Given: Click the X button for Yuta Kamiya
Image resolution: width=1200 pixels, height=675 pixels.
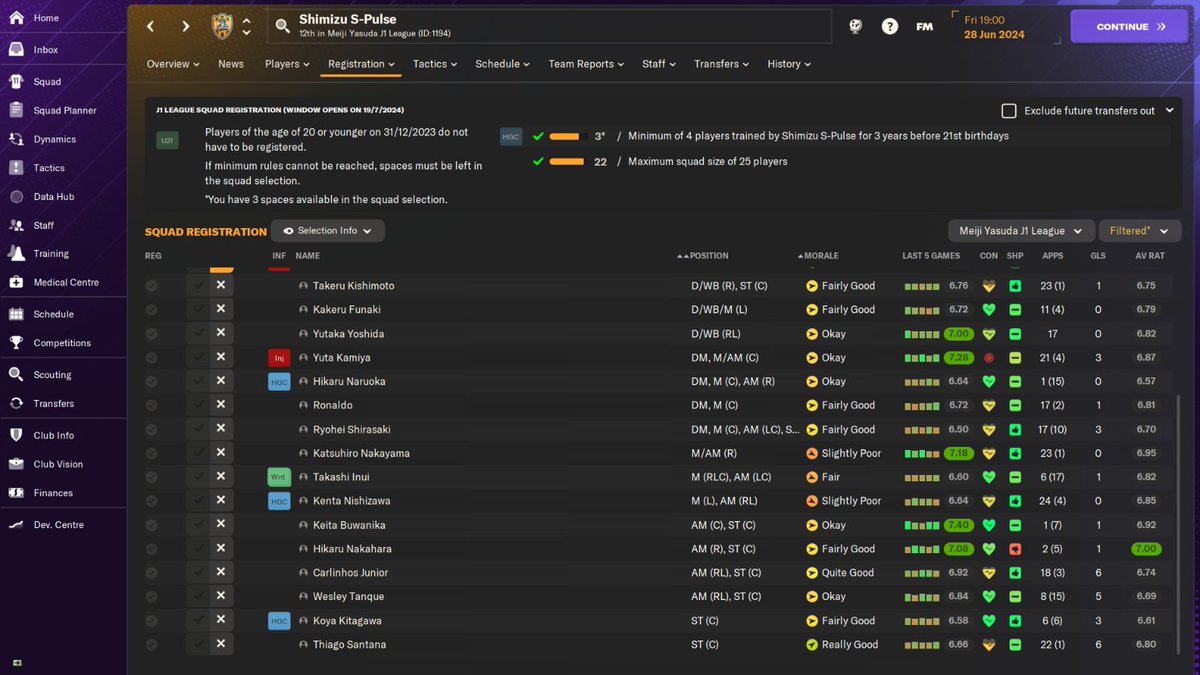Looking at the screenshot, I should click(x=221, y=358).
